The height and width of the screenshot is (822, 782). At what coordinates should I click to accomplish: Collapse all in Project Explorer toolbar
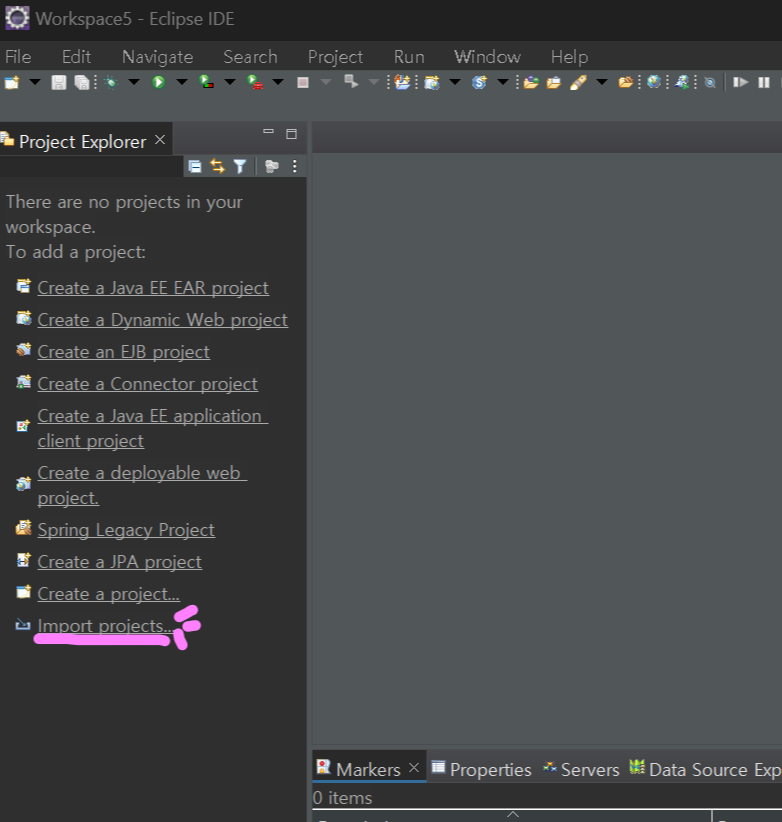(x=195, y=167)
